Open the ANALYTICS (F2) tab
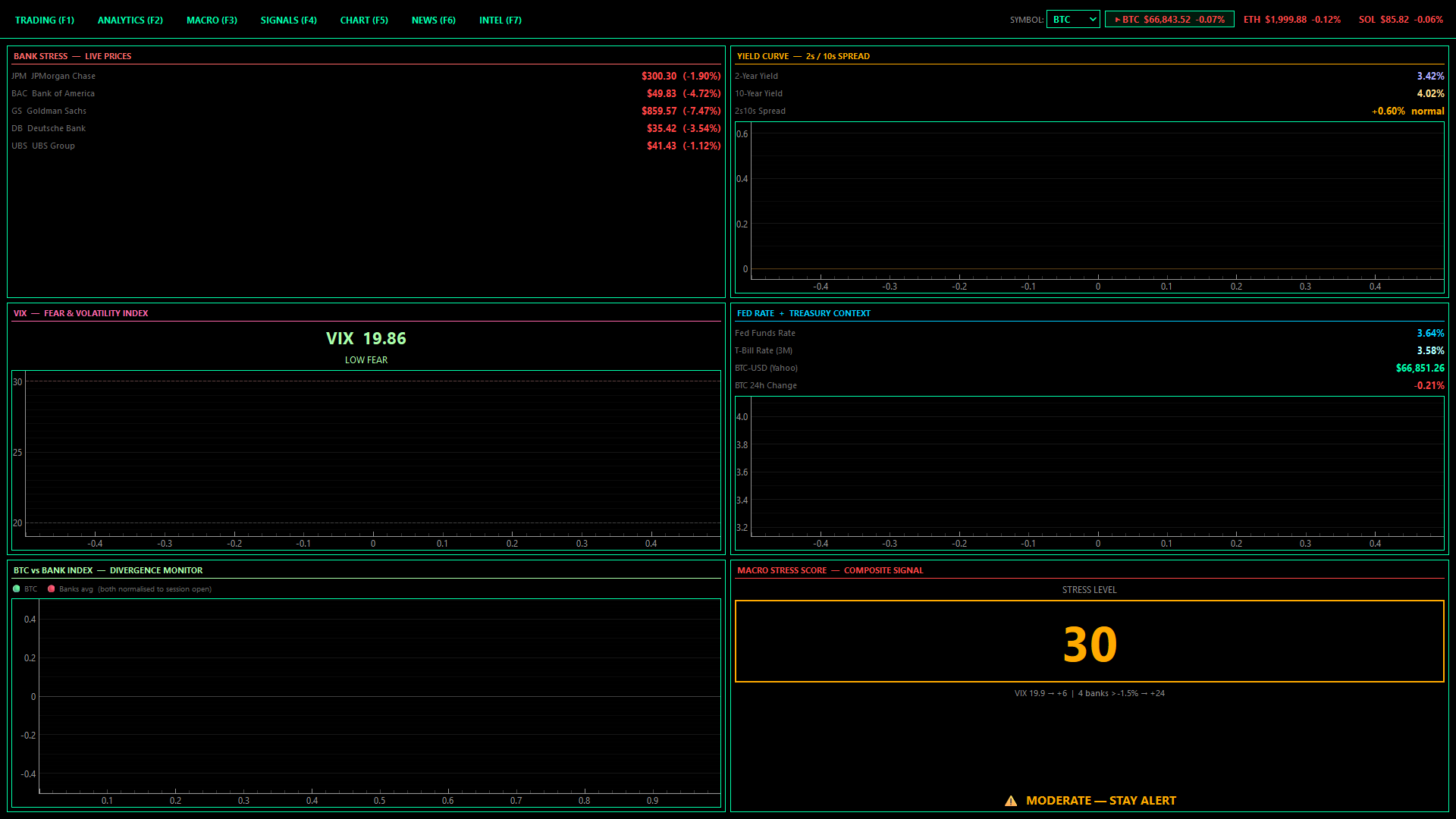Screen dimensions: 1456x819 tap(130, 20)
